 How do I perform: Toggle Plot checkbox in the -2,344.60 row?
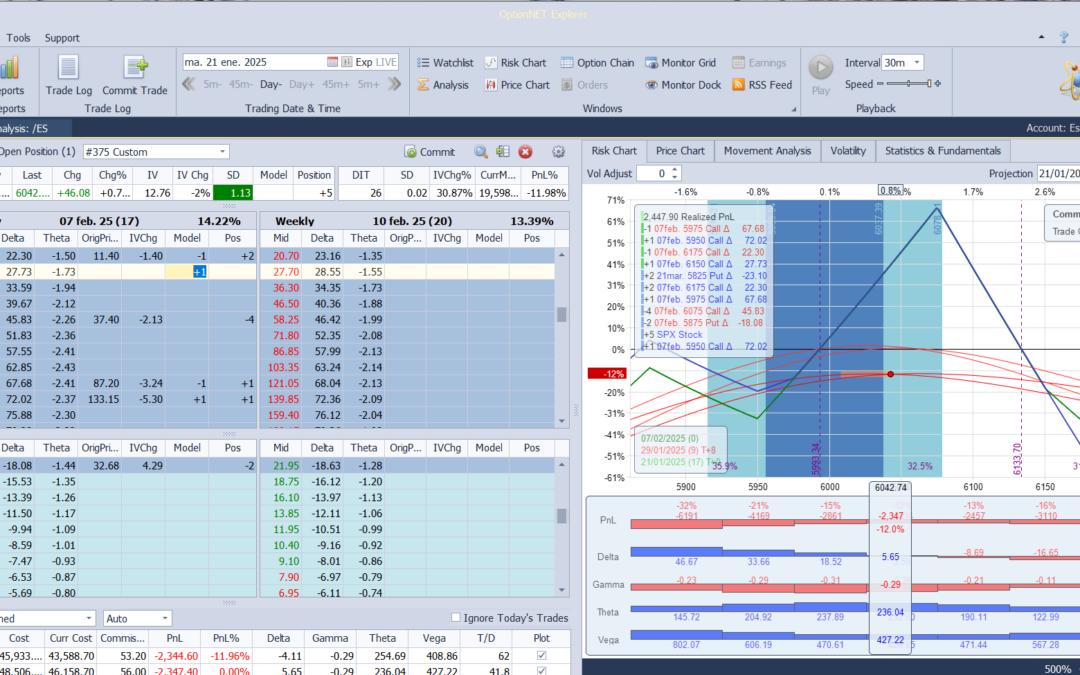pyautogui.click(x=541, y=656)
